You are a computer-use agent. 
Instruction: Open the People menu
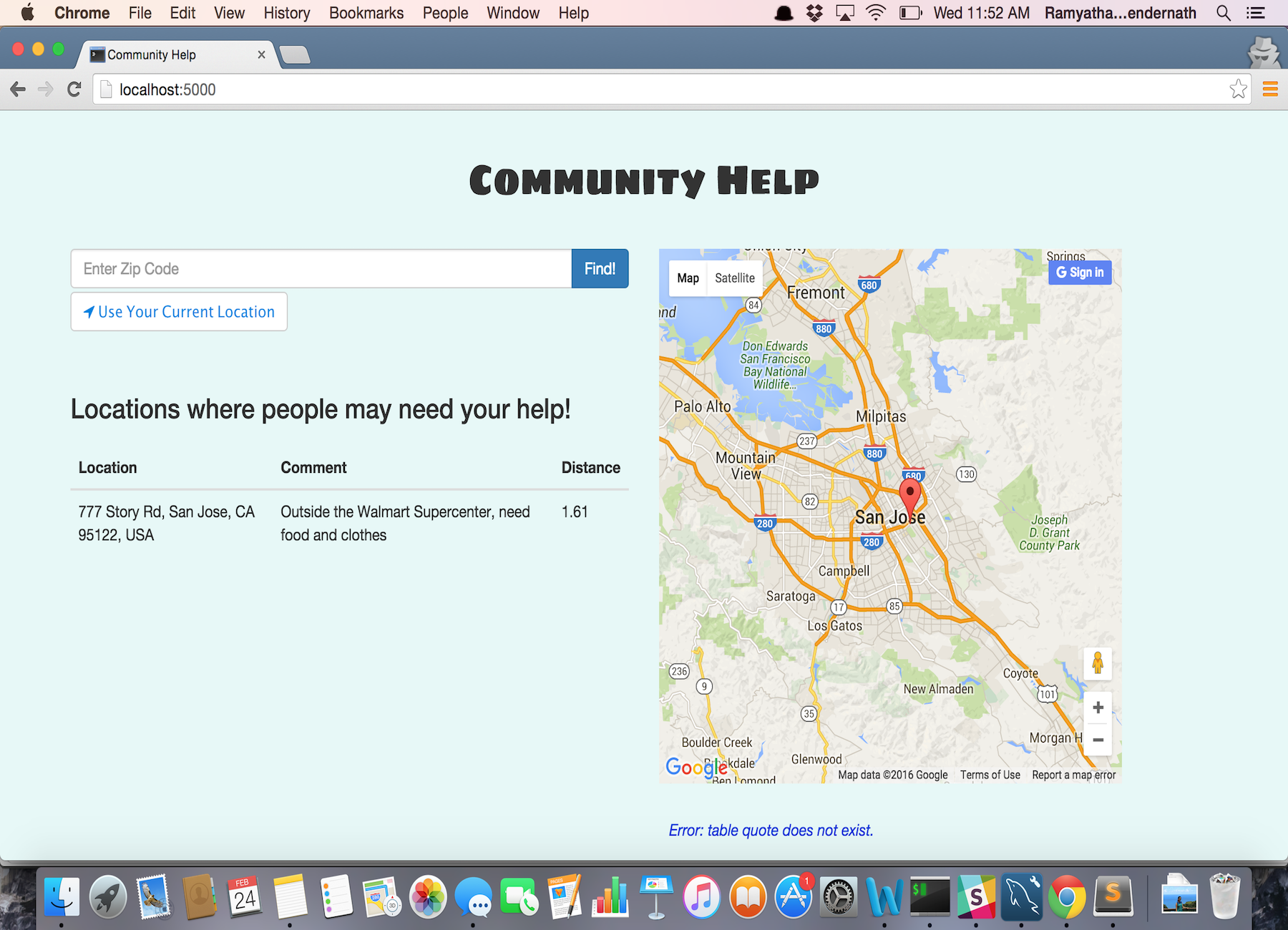tap(445, 13)
